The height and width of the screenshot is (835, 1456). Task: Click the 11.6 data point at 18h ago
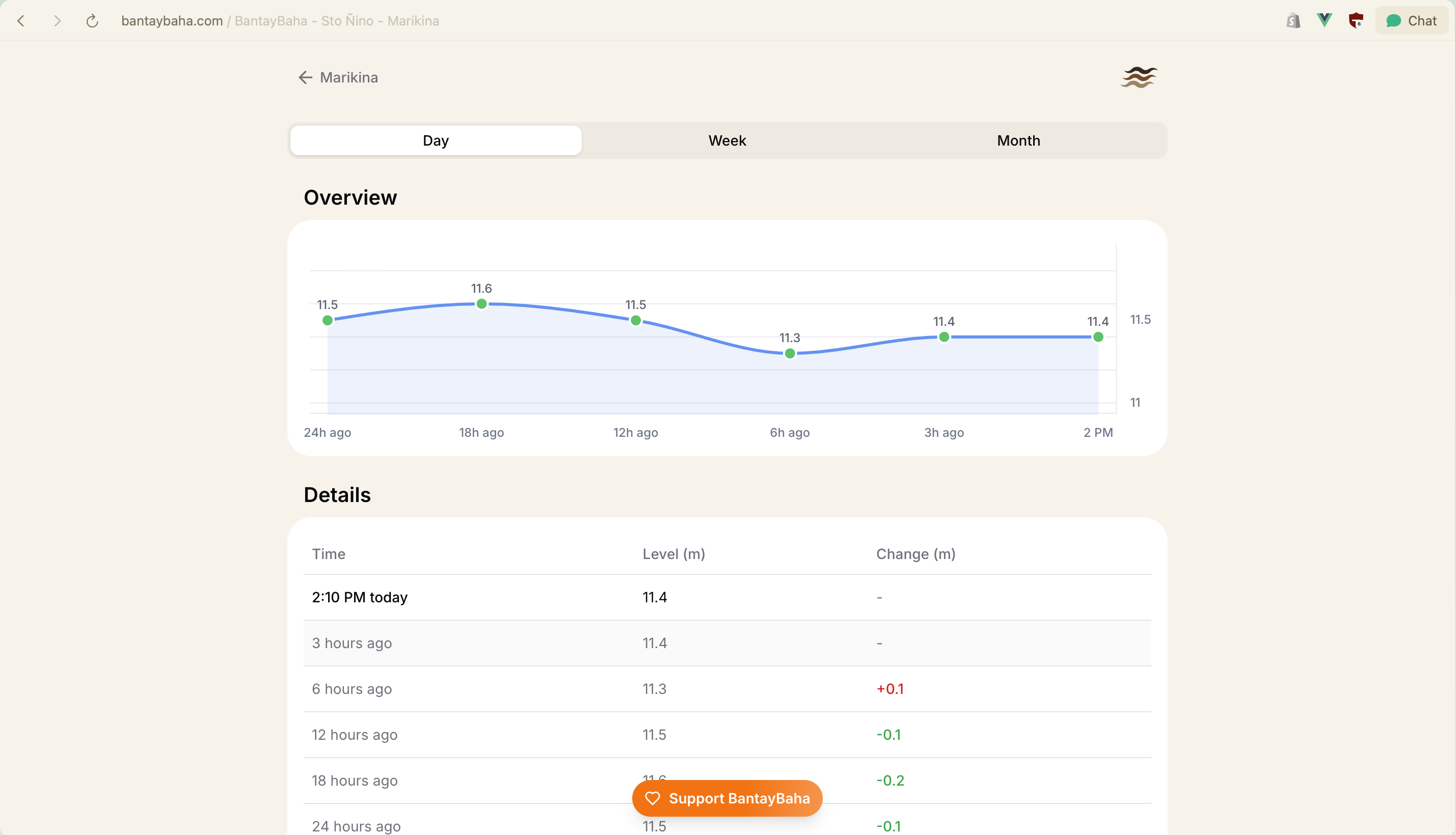[x=481, y=304]
